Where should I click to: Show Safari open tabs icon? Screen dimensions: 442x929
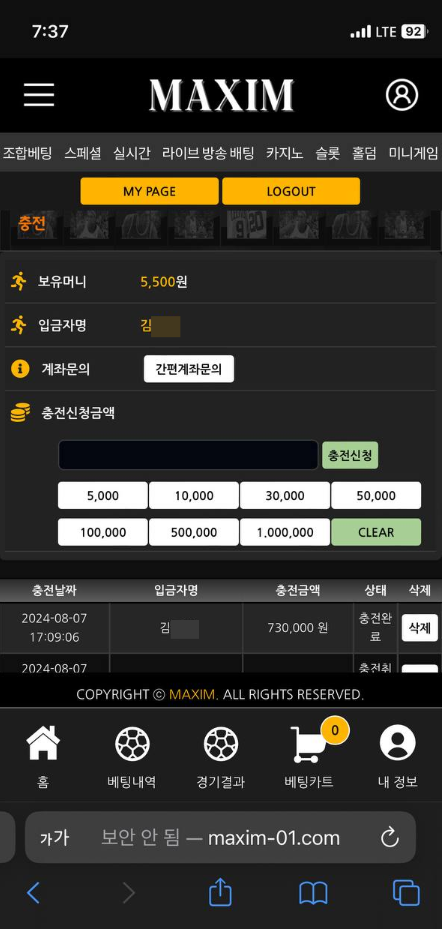coord(406,893)
